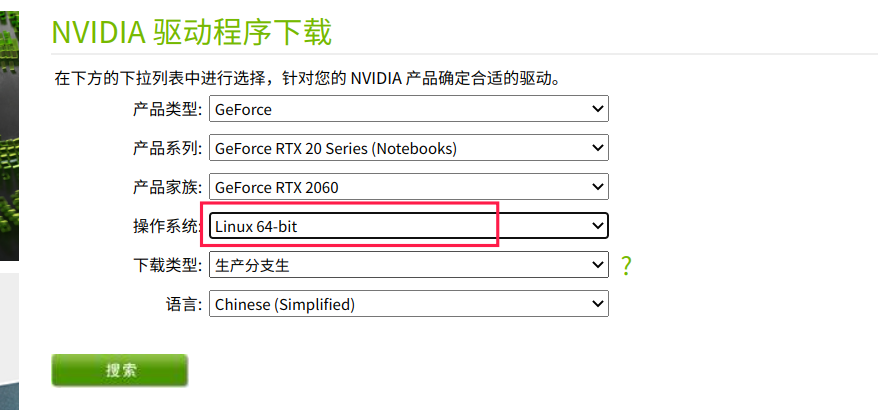Image resolution: width=878 pixels, height=410 pixels.
Task: Open the 产品类型 dropdown showing GeForce
Action: 408,109
